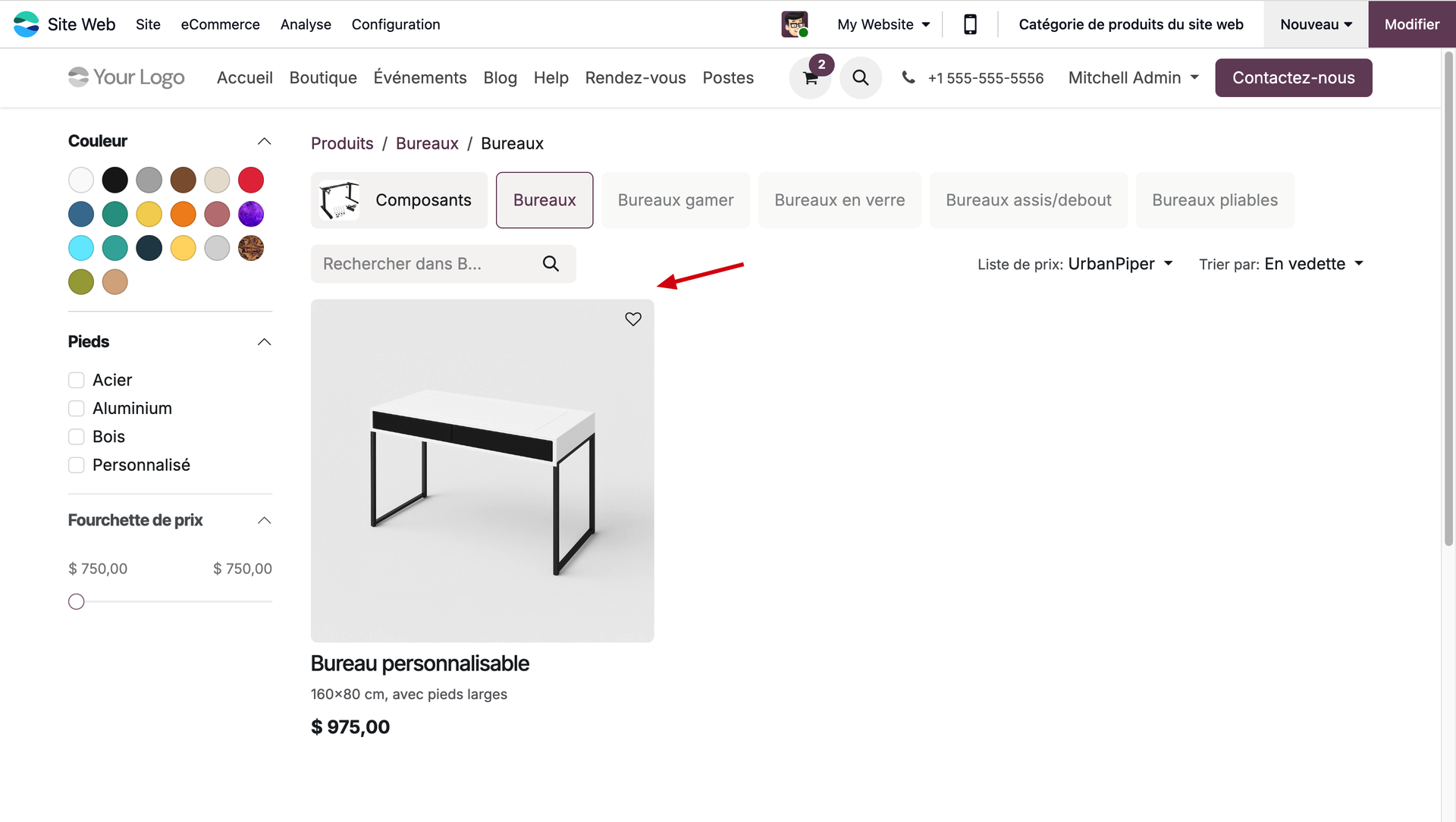Image resolution: width=1456 pixels, height=822 pixels.
Task: Enable the Aluminium checkbox
Action: coord(77,409)
